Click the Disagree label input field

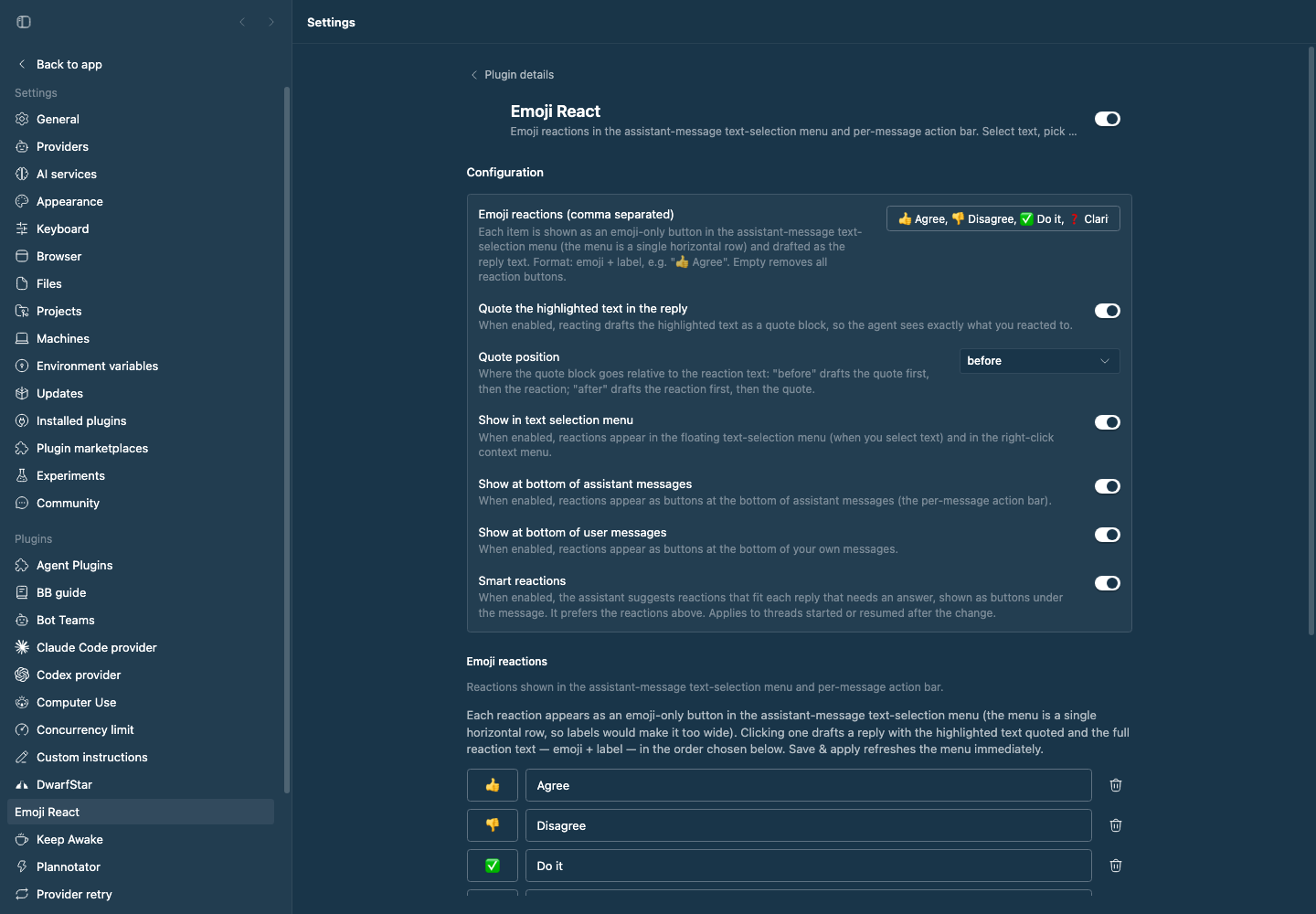(809, 825)
